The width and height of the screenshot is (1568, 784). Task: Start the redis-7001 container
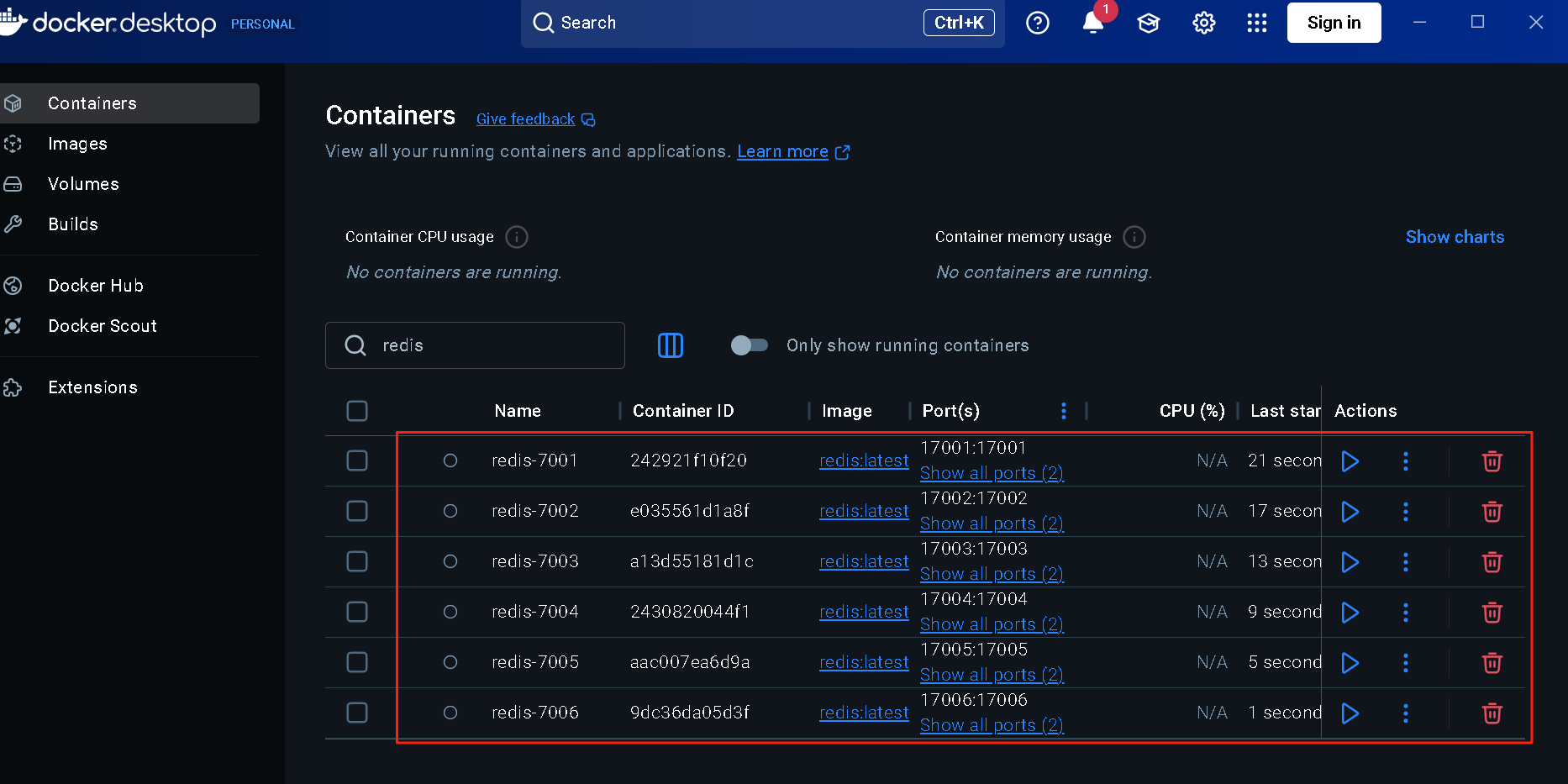coord(1350,461)
